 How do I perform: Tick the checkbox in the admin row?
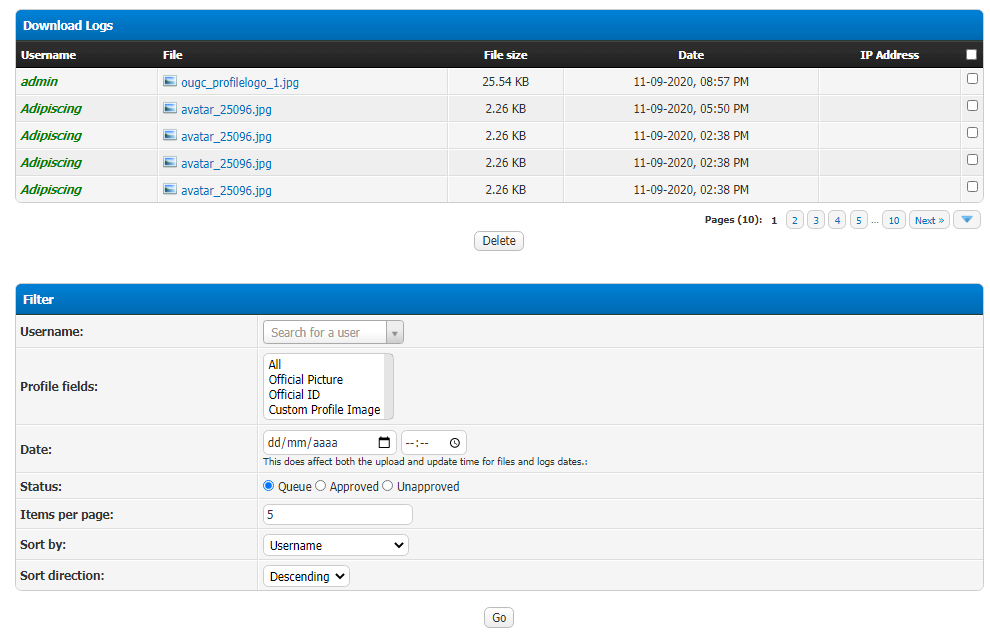[972, 79]
